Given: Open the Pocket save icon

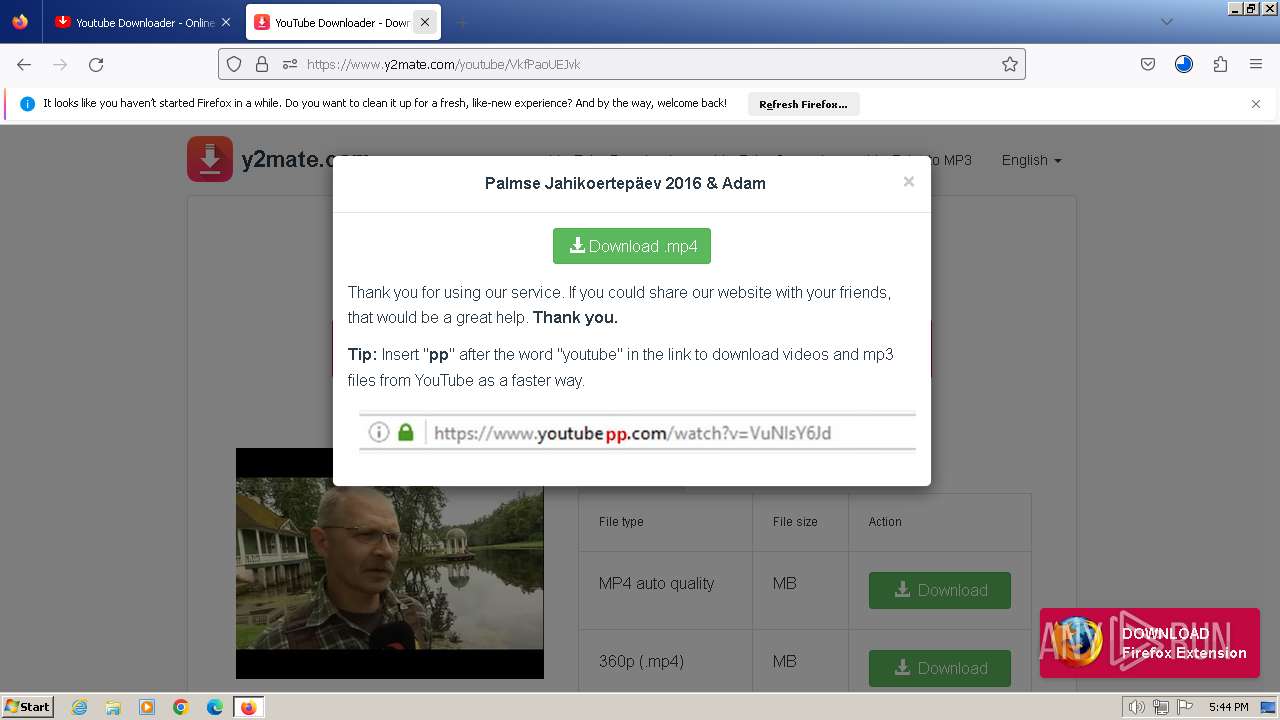Looking at the screenshot, I should (x=1148, y=64).
